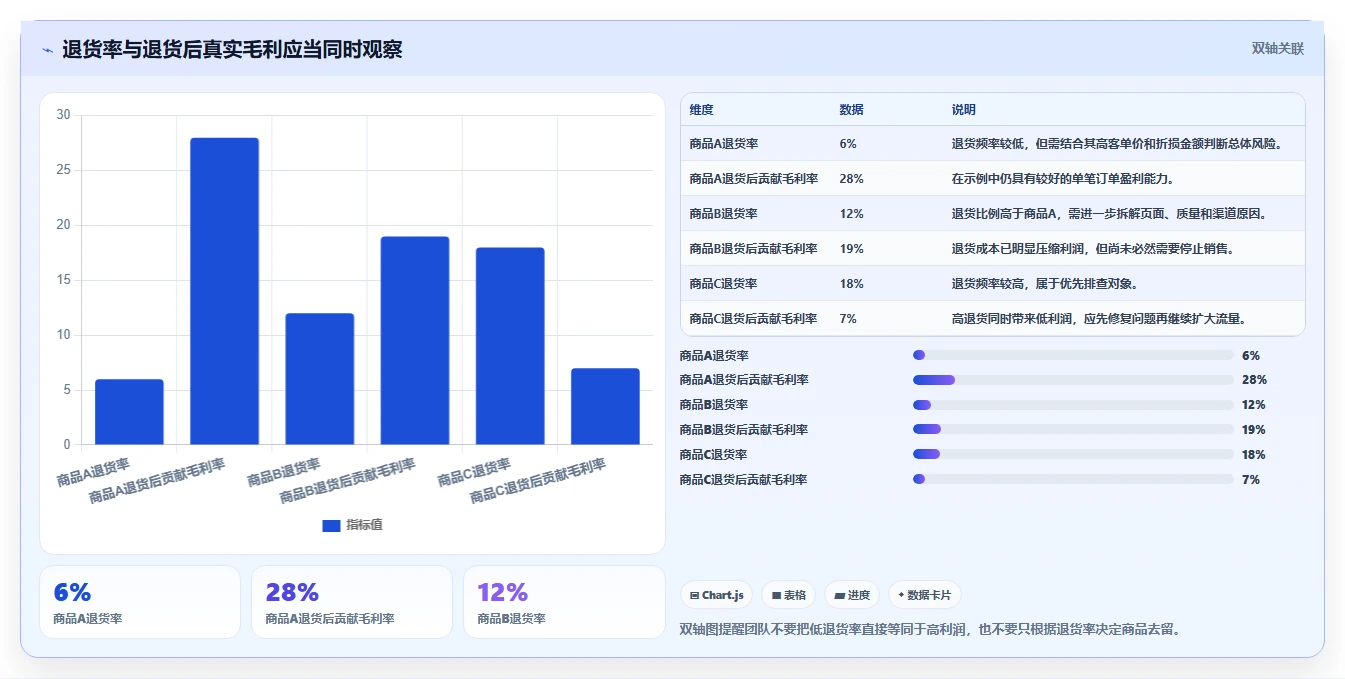Click the 7% value in the table
Image resolution: width=1345 pixels, height=679 pixels.
coord(848,319)
